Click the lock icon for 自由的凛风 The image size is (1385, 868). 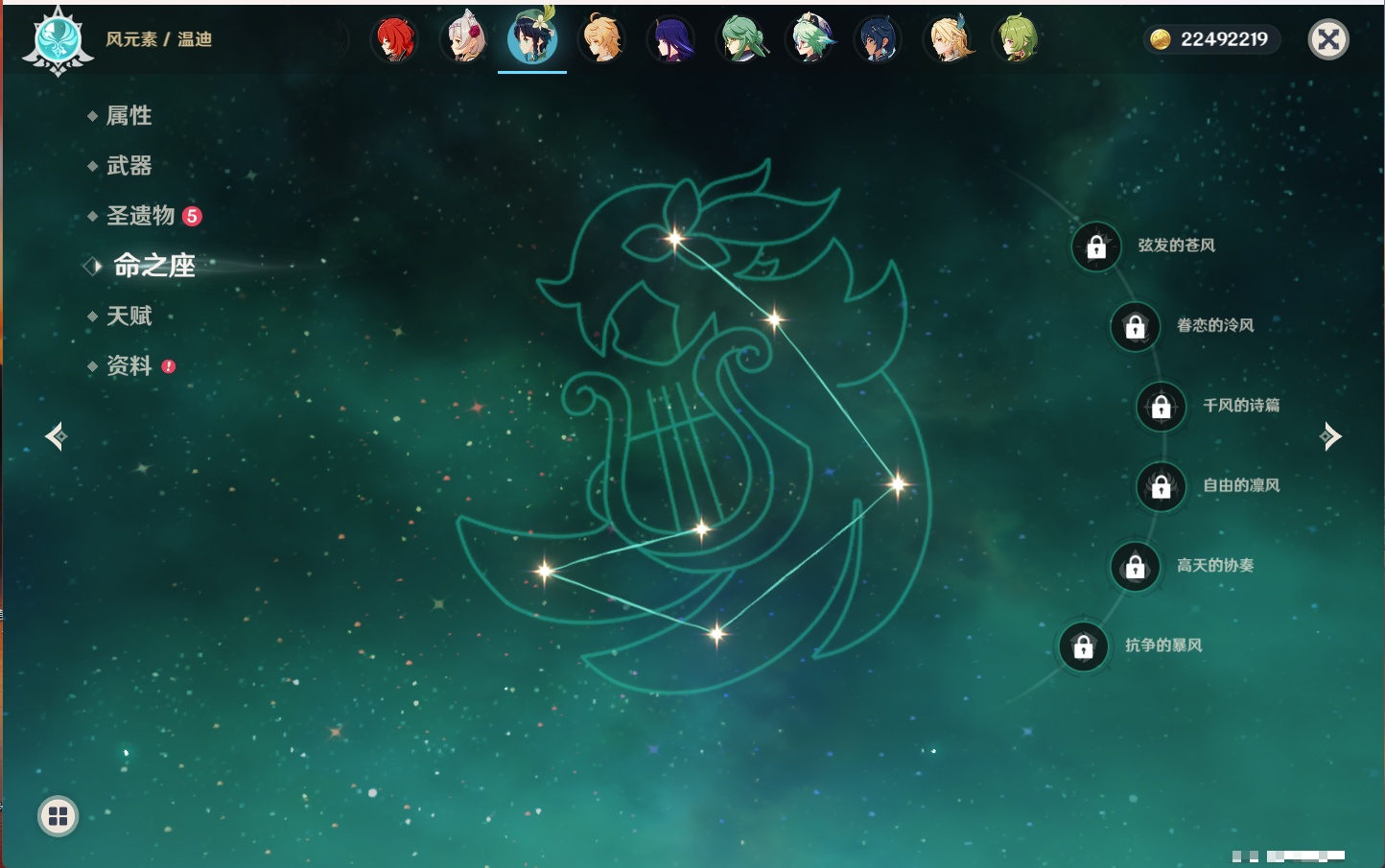pyautogui.click(x=1162, y=486)
